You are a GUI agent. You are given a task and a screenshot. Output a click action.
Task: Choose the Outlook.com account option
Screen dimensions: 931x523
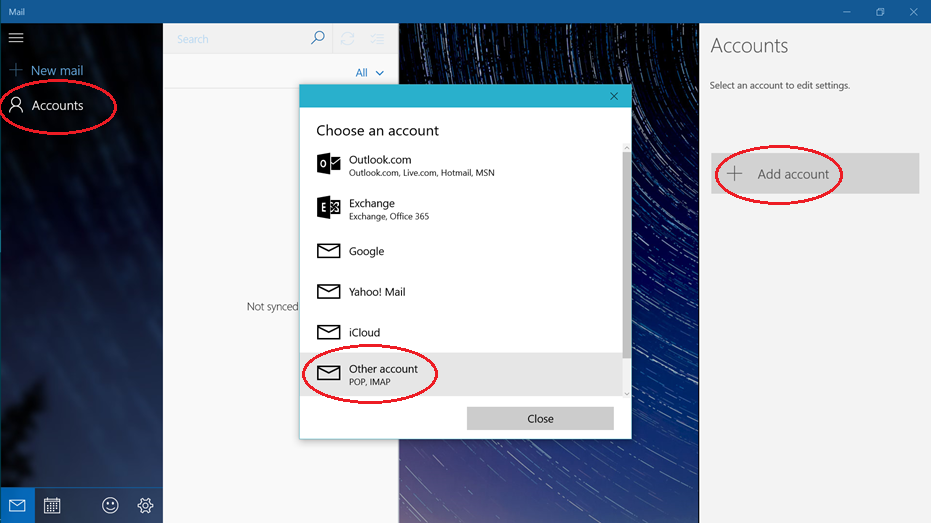[461, 165]
